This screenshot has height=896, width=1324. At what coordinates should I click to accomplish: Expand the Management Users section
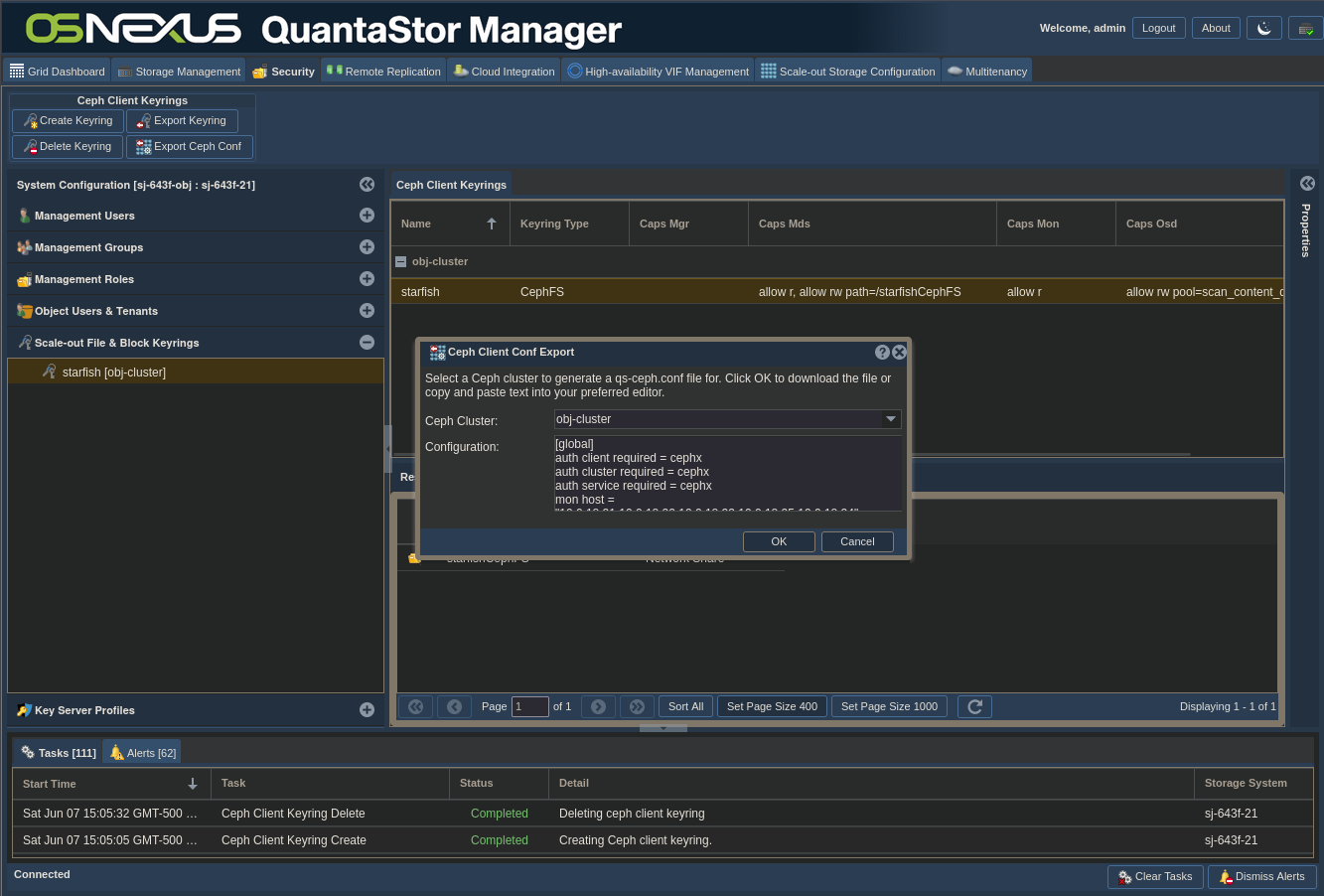pos(367,216)
